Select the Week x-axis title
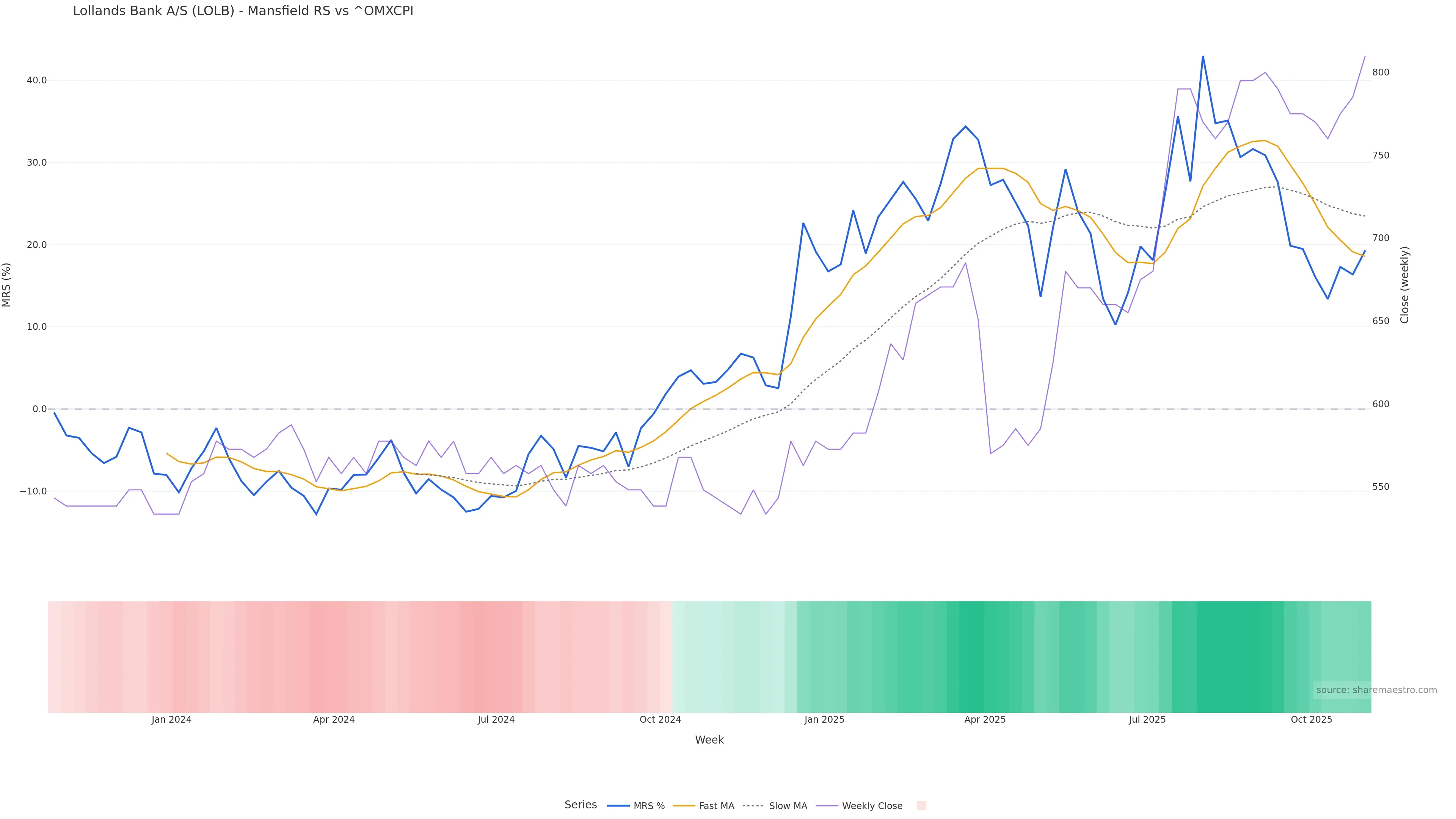Viewport: 1456px width, 819px height. 709,740
